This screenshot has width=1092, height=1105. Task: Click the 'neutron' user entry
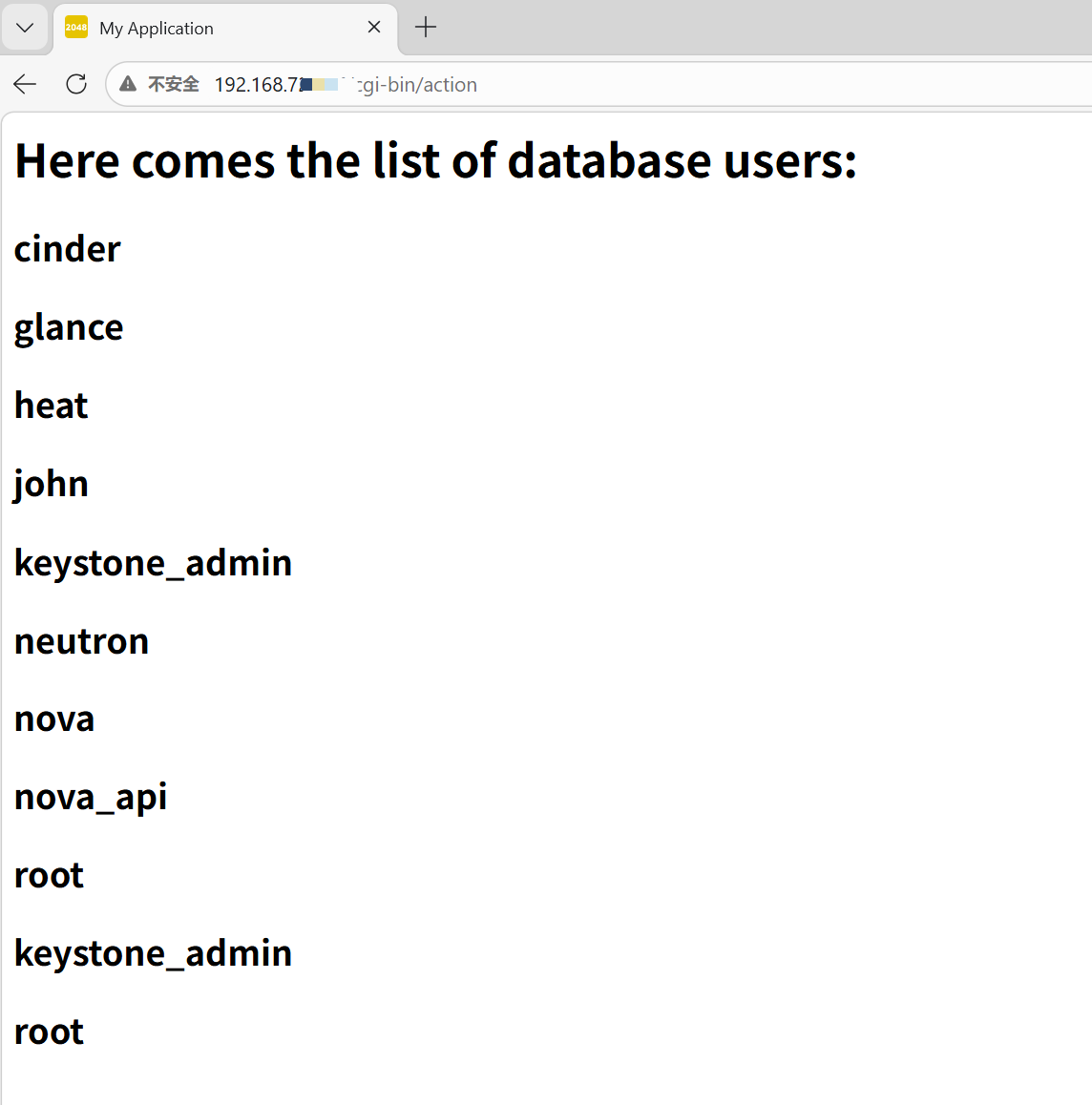pyautogui.click(x=82, y=641)
